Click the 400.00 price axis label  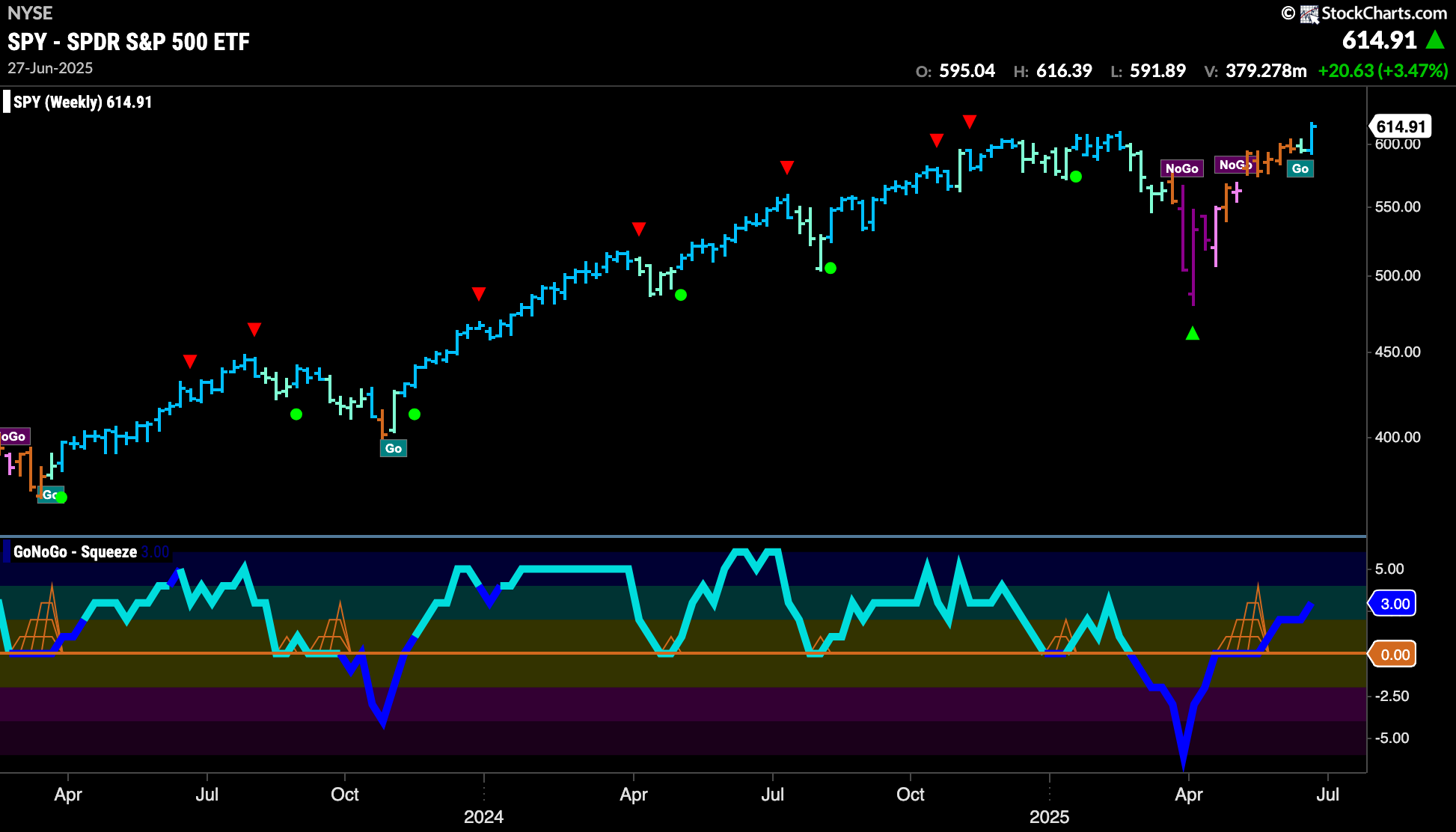1398,437
